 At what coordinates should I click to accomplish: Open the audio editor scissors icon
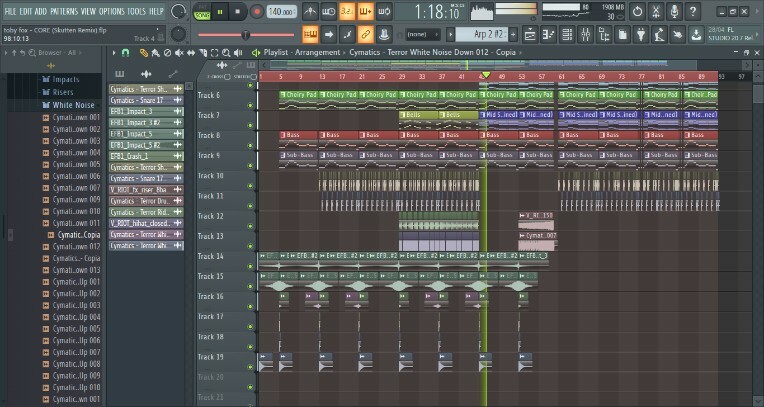pyautogui.click(x=656, y=12)
